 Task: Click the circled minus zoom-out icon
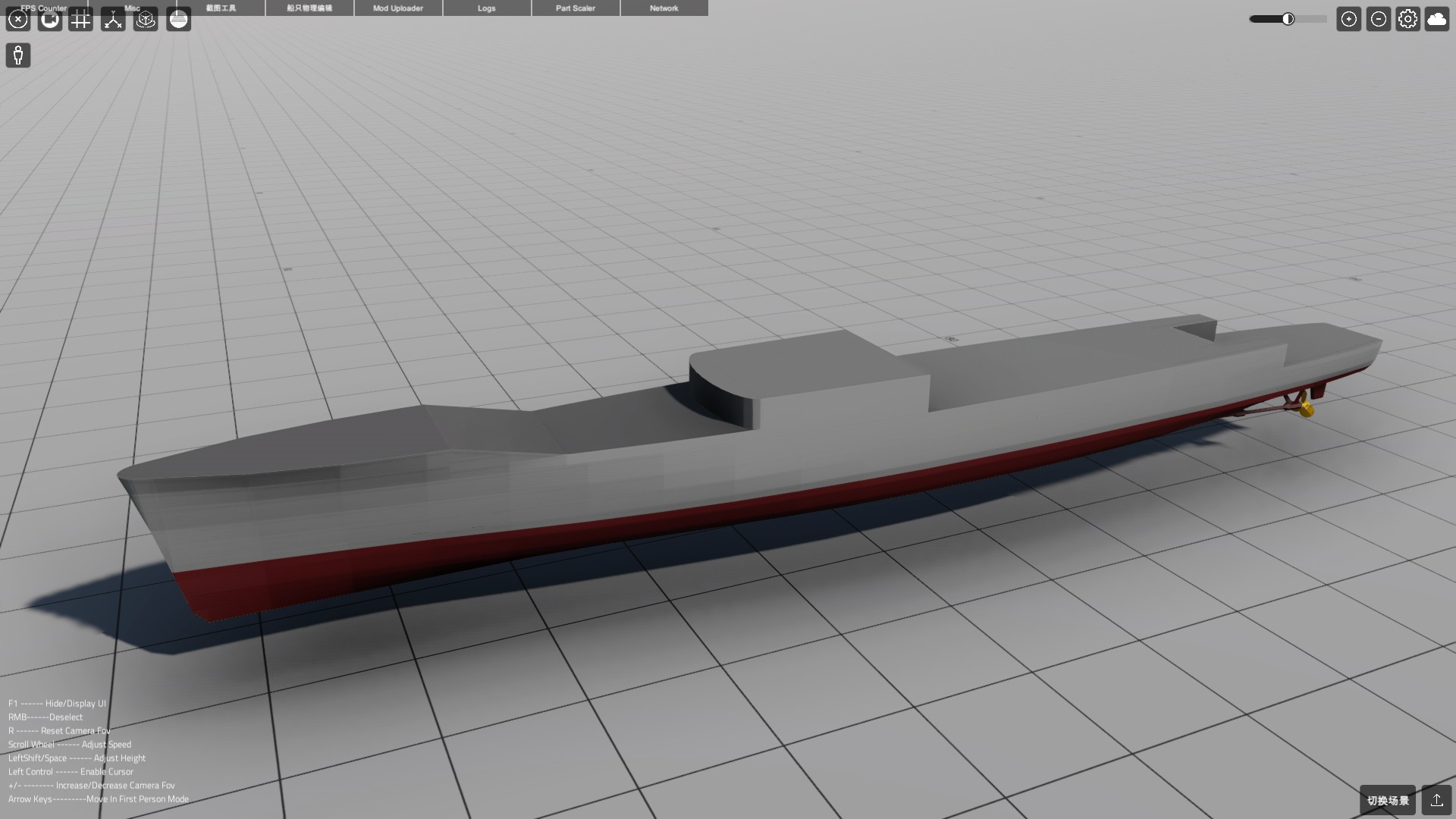[x=1379, y=19]
